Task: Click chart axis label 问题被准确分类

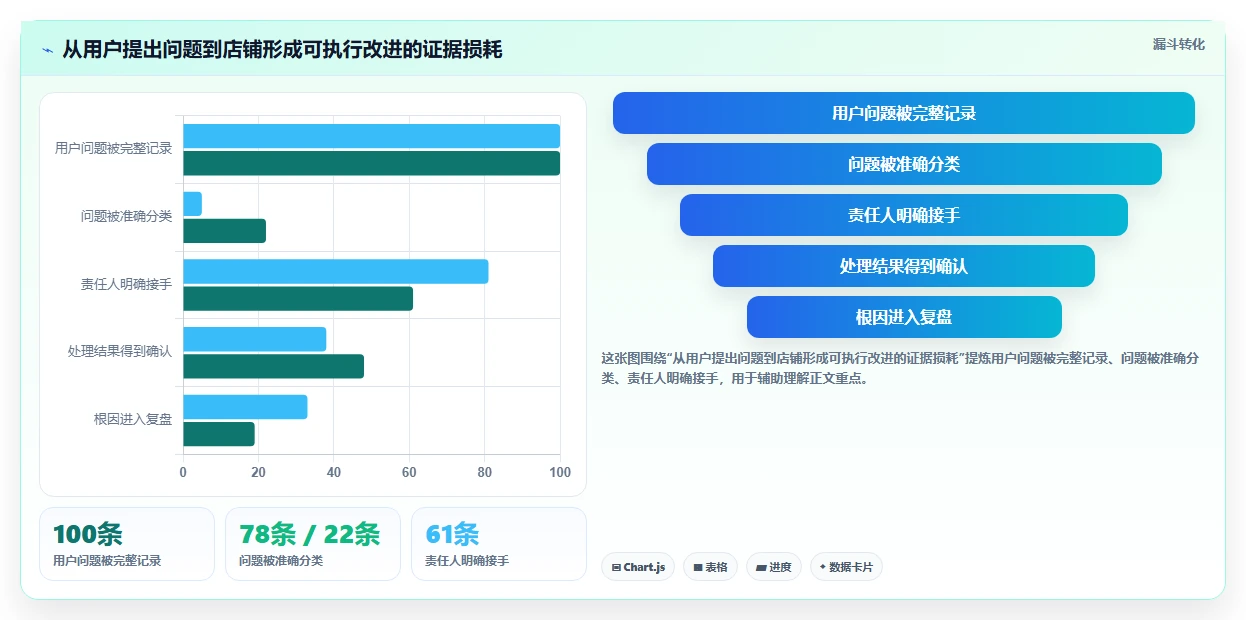Action: [126, 216]
